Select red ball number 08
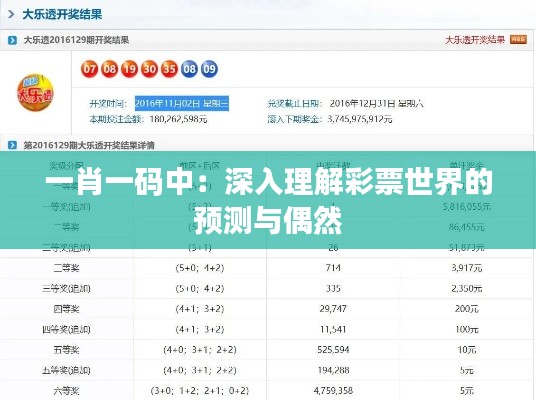 pyautogui.click(x=109, y=69)
